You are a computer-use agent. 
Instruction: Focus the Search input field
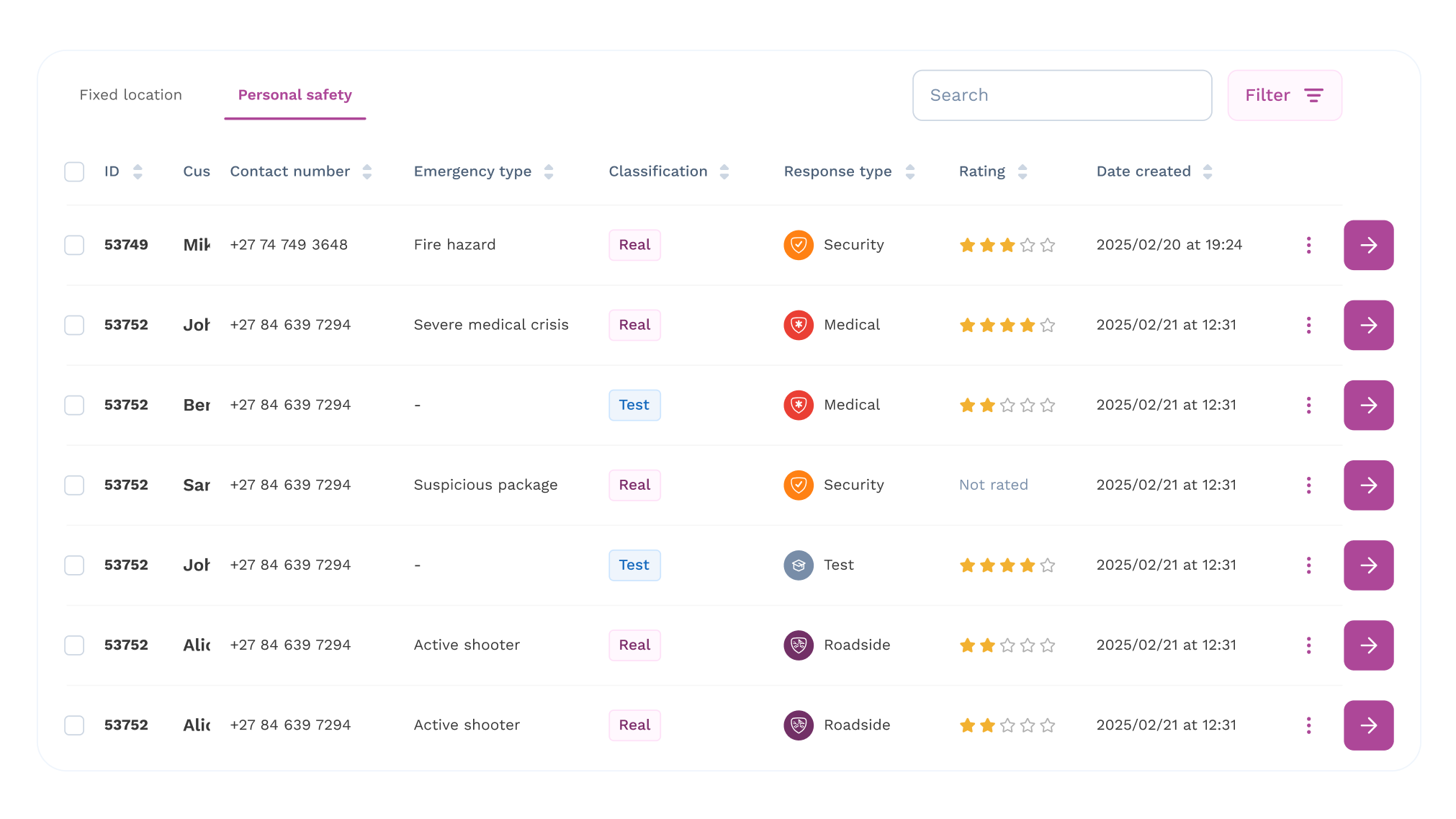tap(1061, 95)
